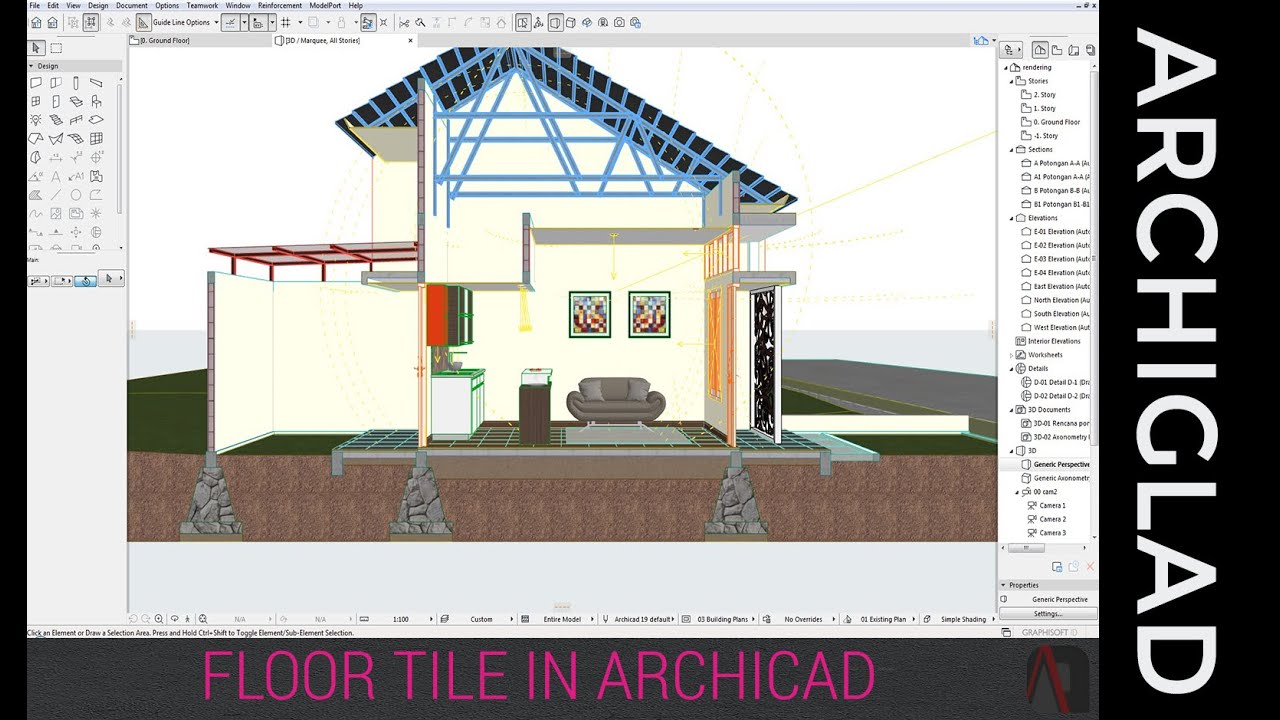Collapse the Design toolbox section
The width and height of the screenshot is (1280, 720).
(31, 66)
